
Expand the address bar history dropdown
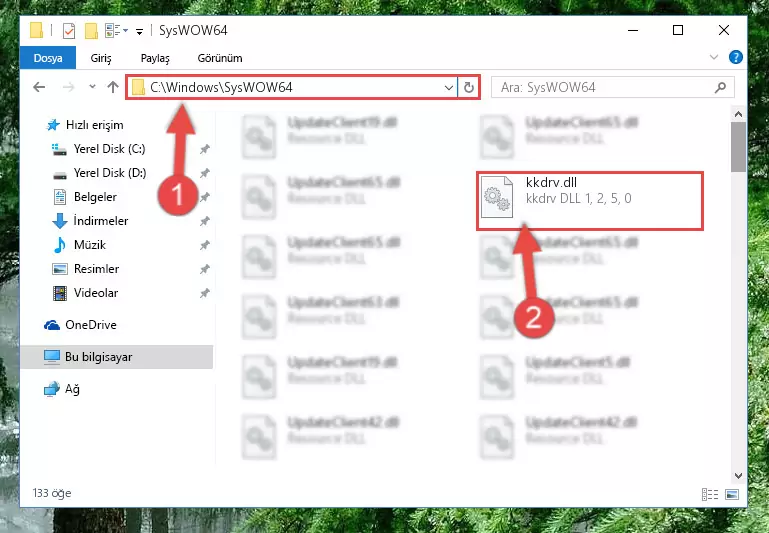pyautogui.click(x=448, y=88)
